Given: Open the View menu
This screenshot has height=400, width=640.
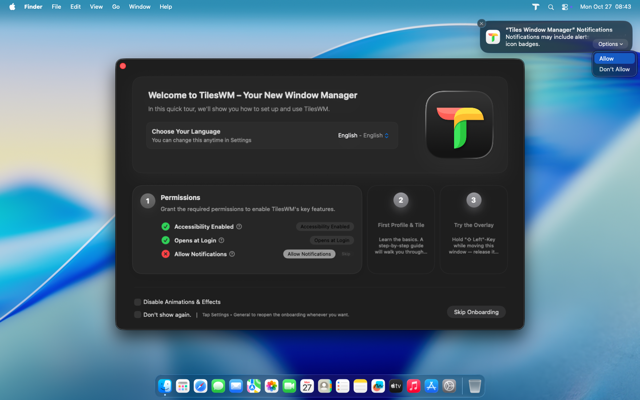Looking at the screenshot, I should (x=96, y=7).
